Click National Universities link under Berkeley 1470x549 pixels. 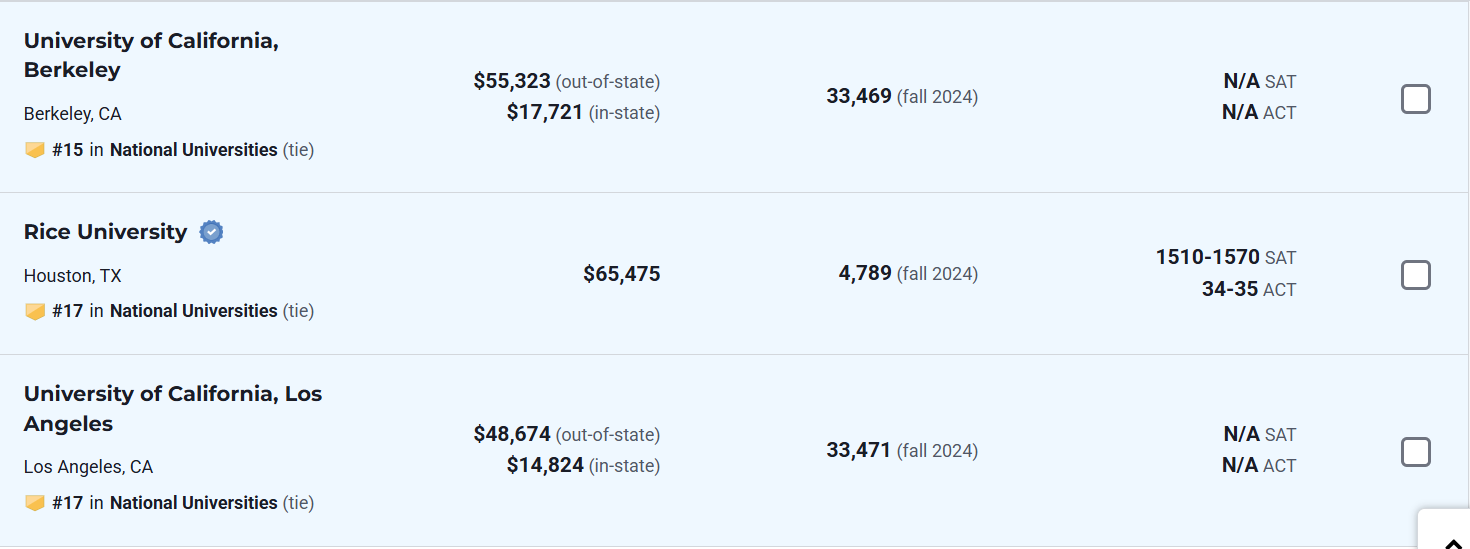(193, 150)
